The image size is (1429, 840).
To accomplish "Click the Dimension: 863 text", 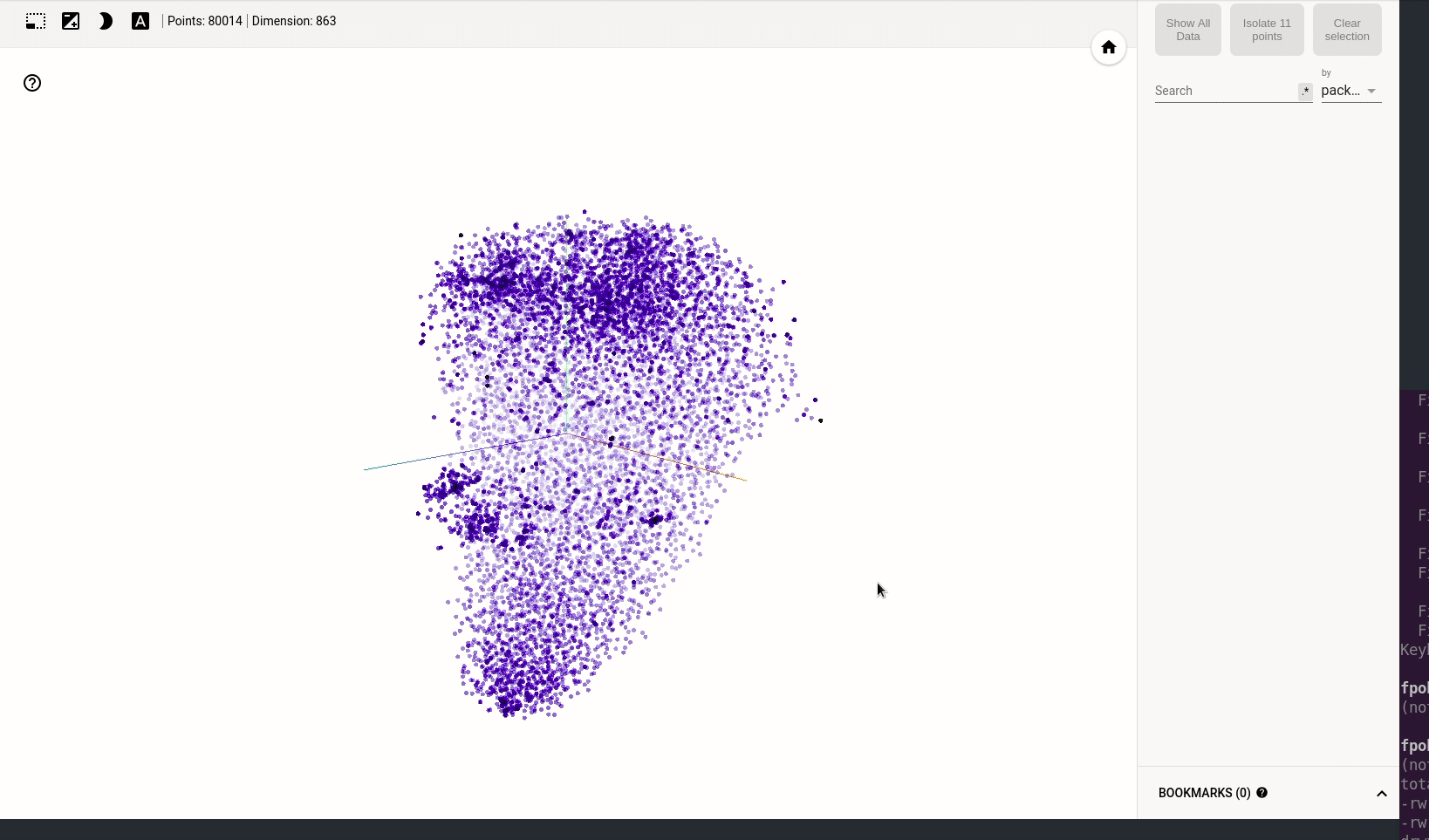I will pyautogui.click(x=294, y=21).
